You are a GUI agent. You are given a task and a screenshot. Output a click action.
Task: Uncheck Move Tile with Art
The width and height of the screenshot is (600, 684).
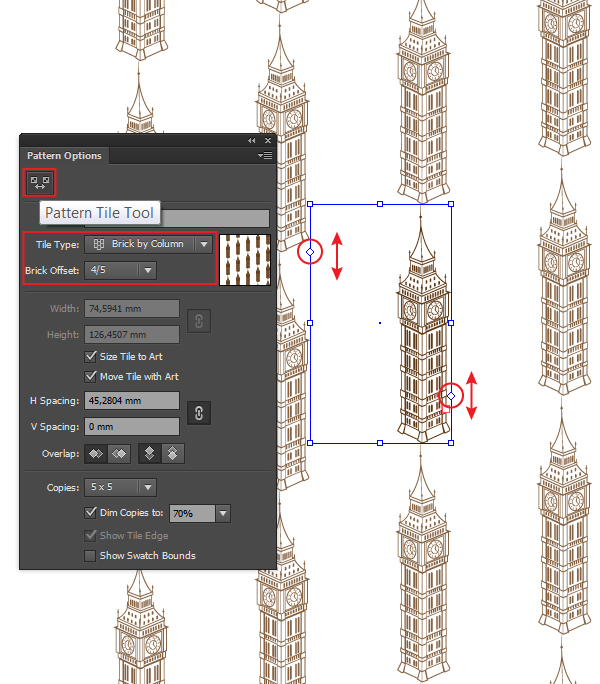[x=90, y=376]
